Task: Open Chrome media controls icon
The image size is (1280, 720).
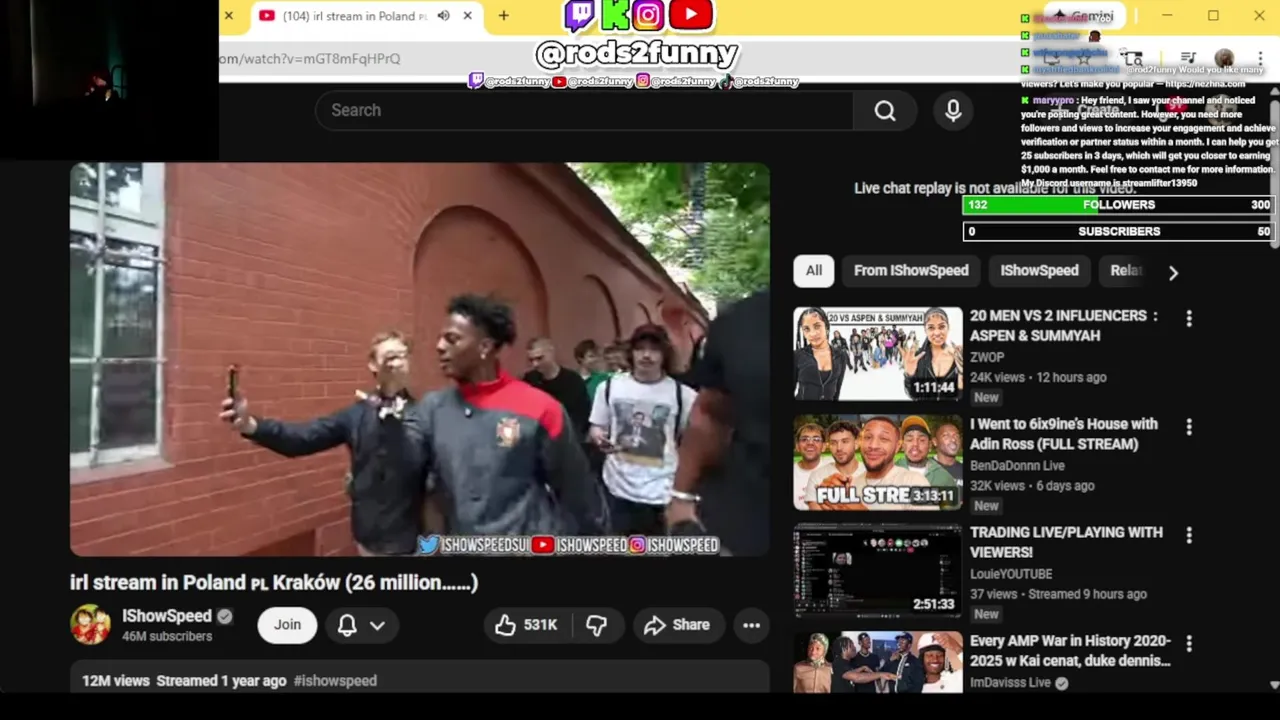Action: [1188, 58]
